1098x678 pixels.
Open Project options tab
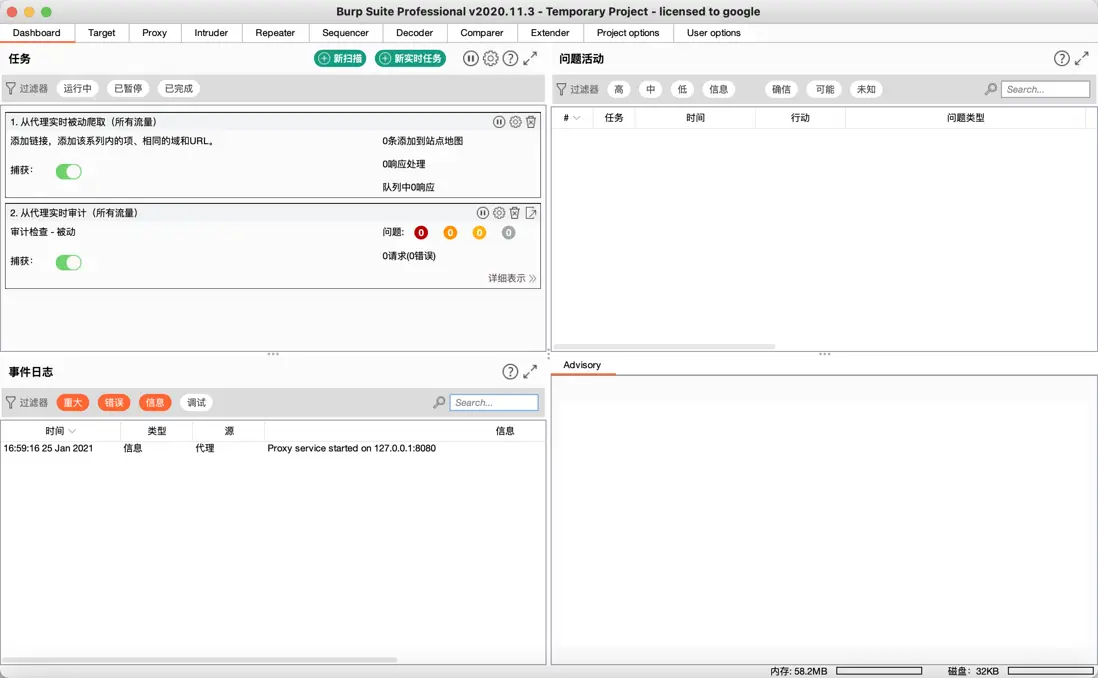click(628, 33)
